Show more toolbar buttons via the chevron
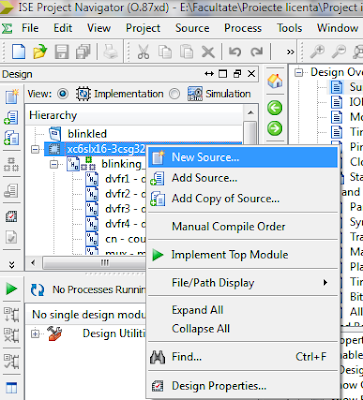The height and width of the screenshot is (400, 363). (290, 52)
